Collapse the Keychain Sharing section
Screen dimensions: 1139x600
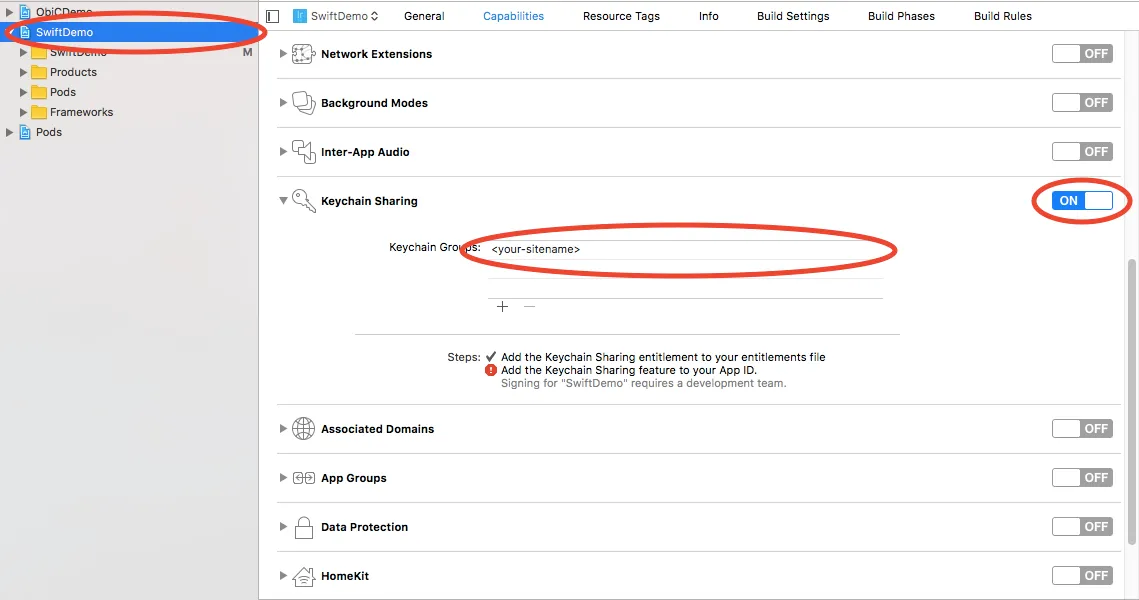coord(283,201)
